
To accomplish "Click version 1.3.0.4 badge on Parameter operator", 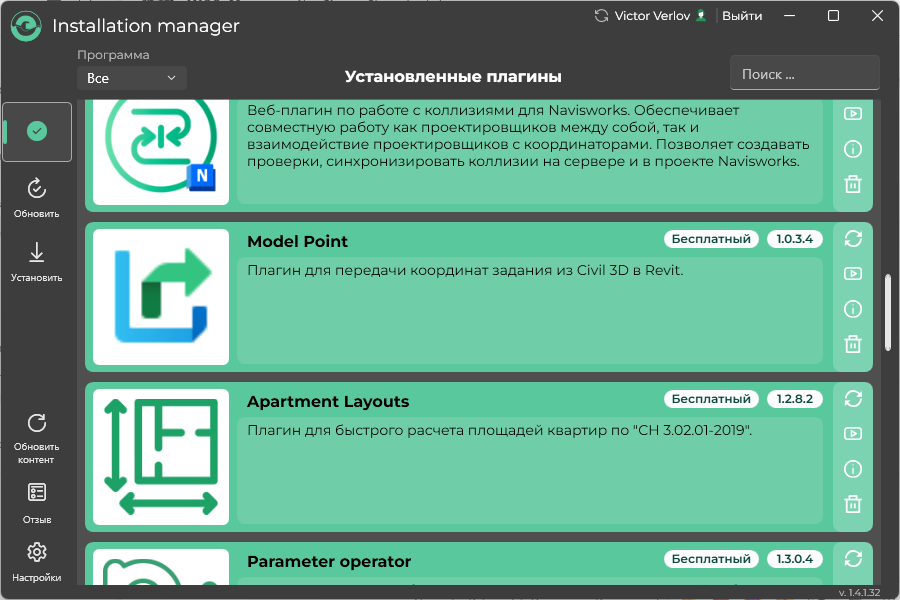I will [794, 559].
